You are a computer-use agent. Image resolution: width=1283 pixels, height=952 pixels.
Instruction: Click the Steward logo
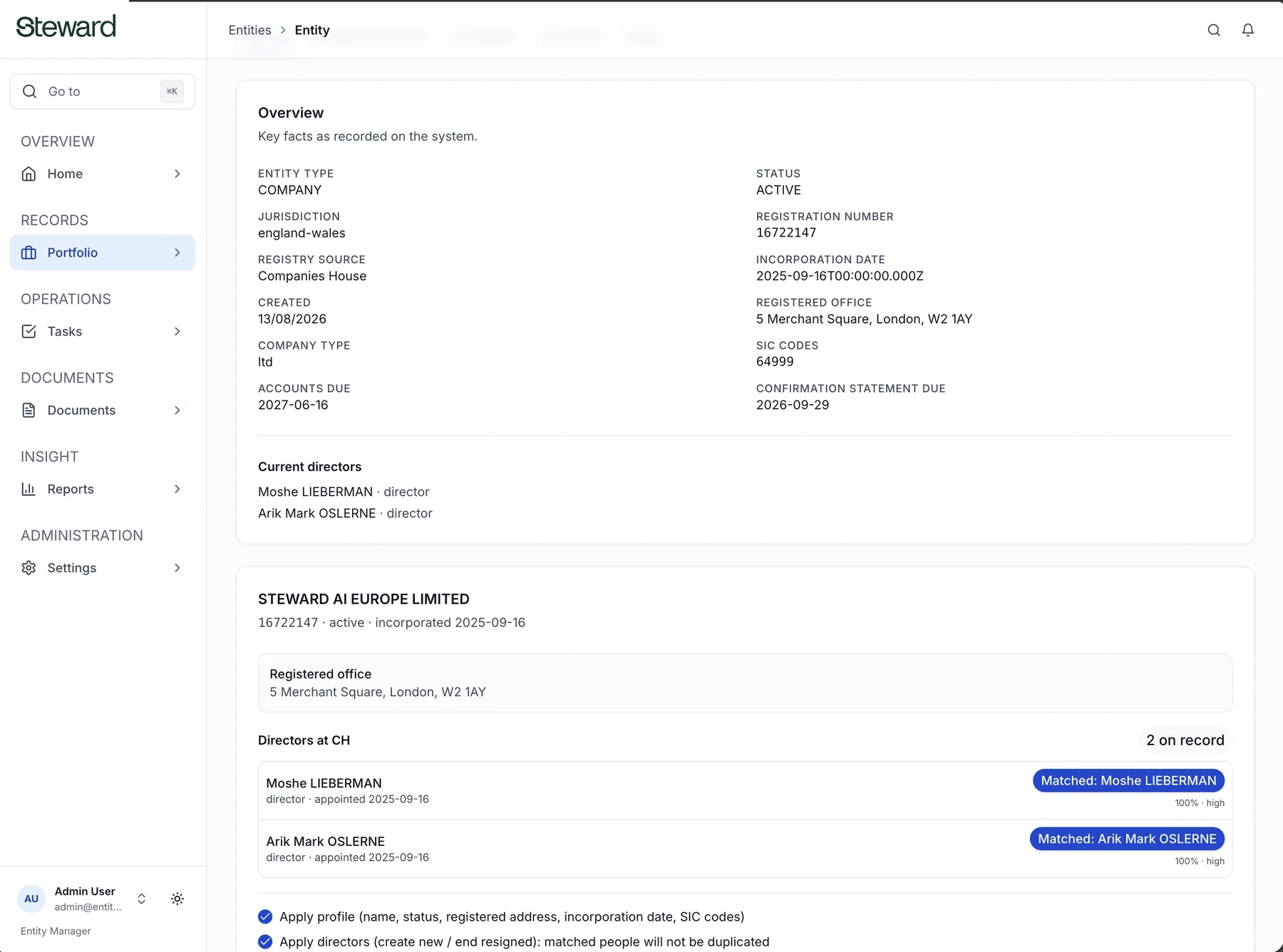(x=66, y=26)
